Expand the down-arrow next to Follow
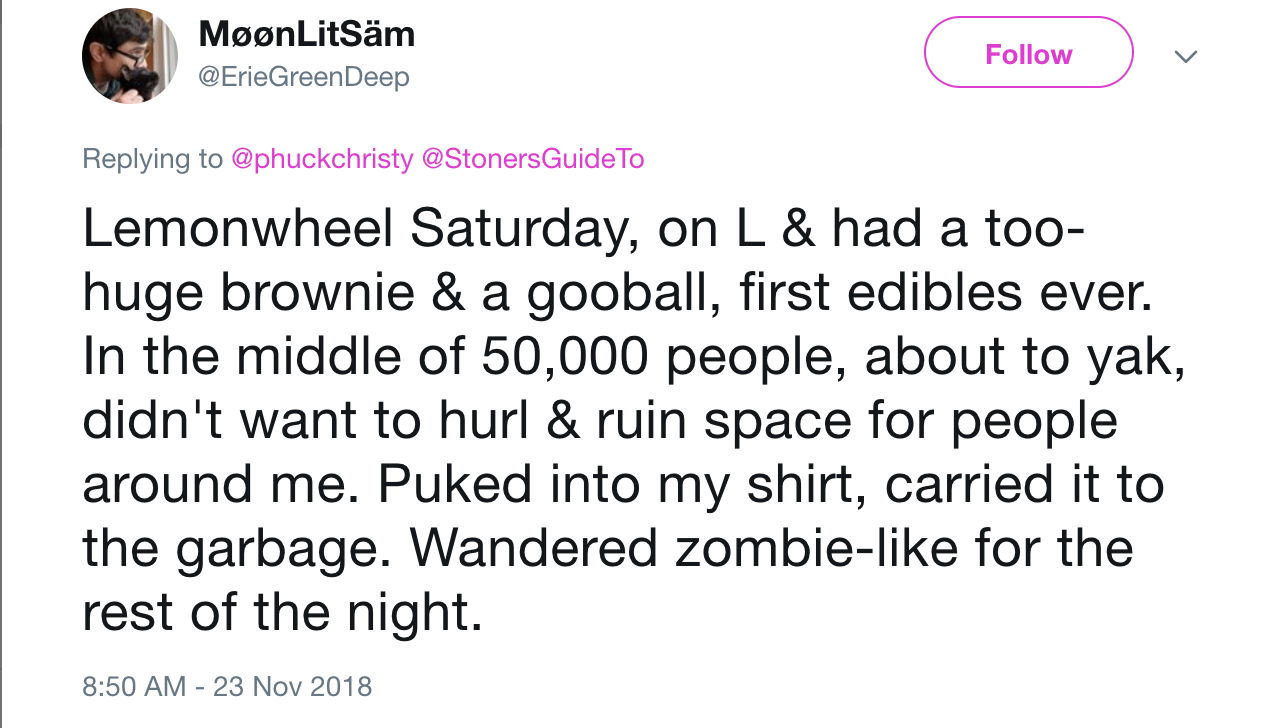Screen dimensions: 1280x728 click(1185, 57)
